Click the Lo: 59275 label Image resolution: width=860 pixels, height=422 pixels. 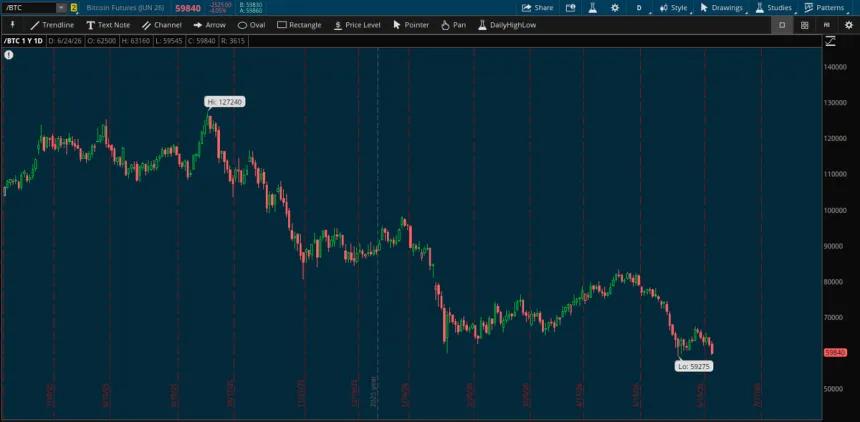pos(694,366)
